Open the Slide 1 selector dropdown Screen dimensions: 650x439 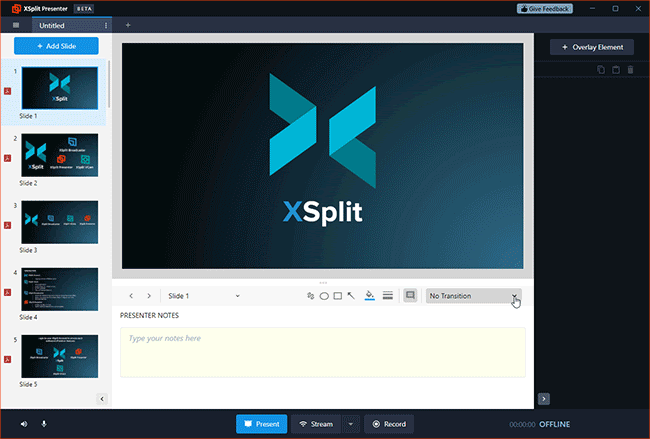tap(203, 296)
